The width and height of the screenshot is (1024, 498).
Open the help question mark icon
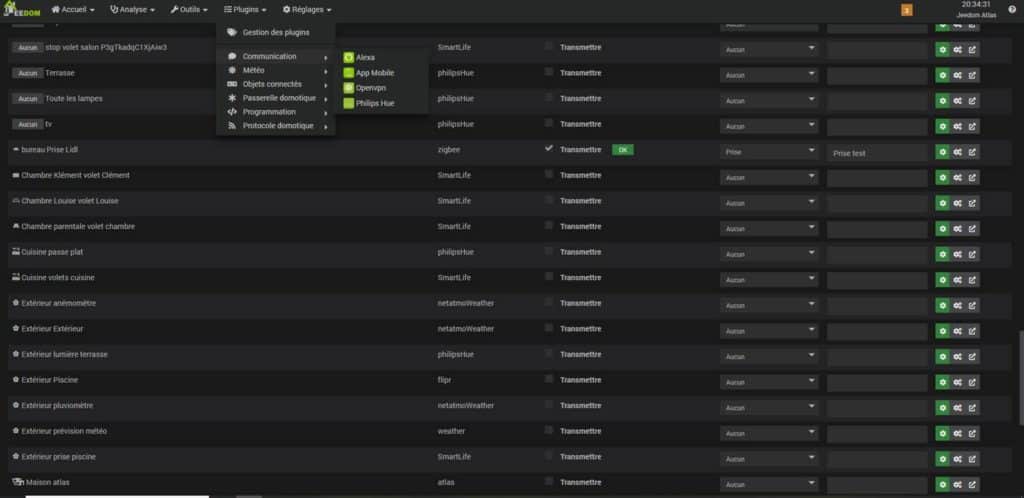1012,9
